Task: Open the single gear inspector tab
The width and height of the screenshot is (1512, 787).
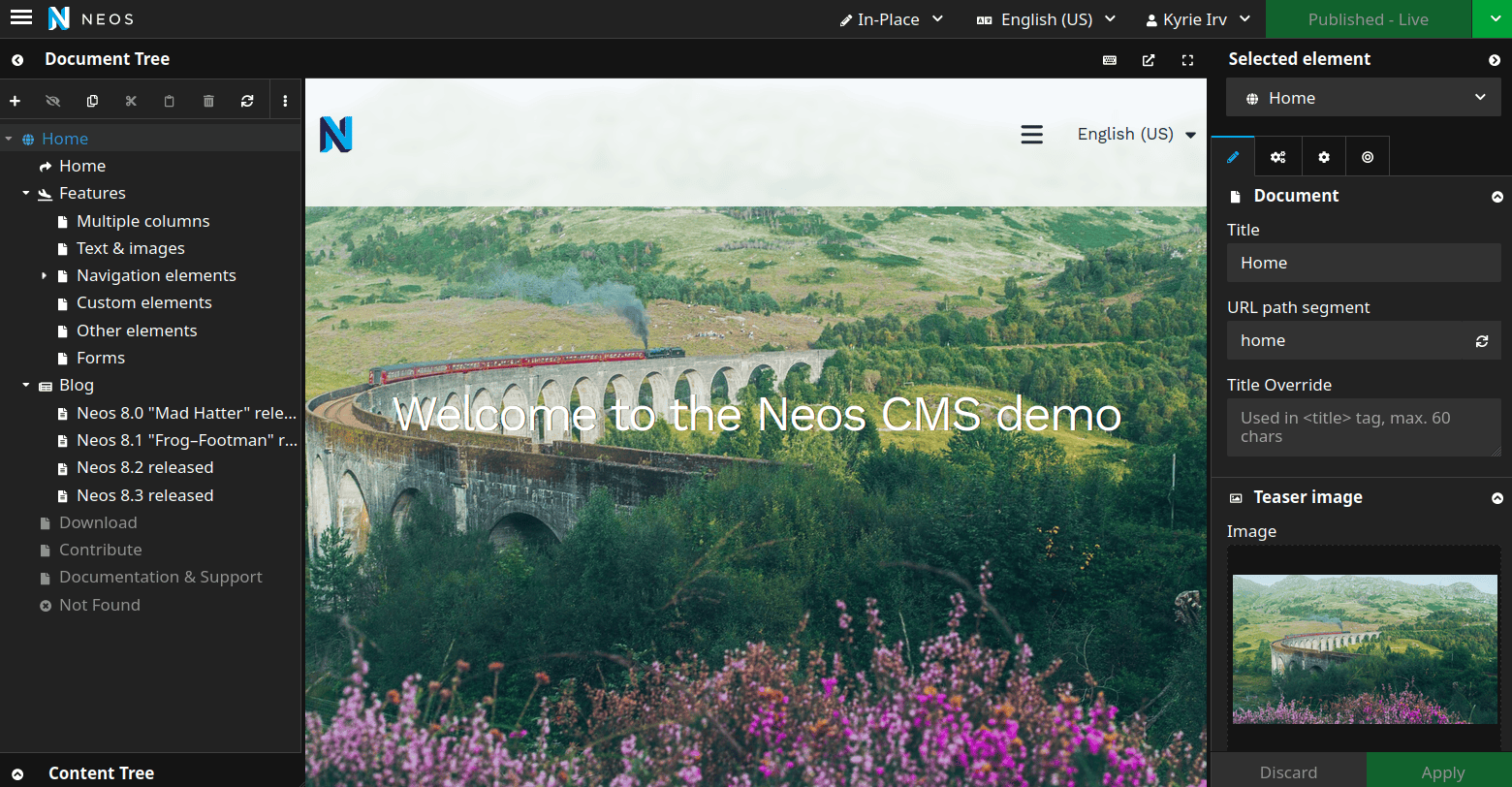Action: pyautogui.click(x=1323, y=156)
